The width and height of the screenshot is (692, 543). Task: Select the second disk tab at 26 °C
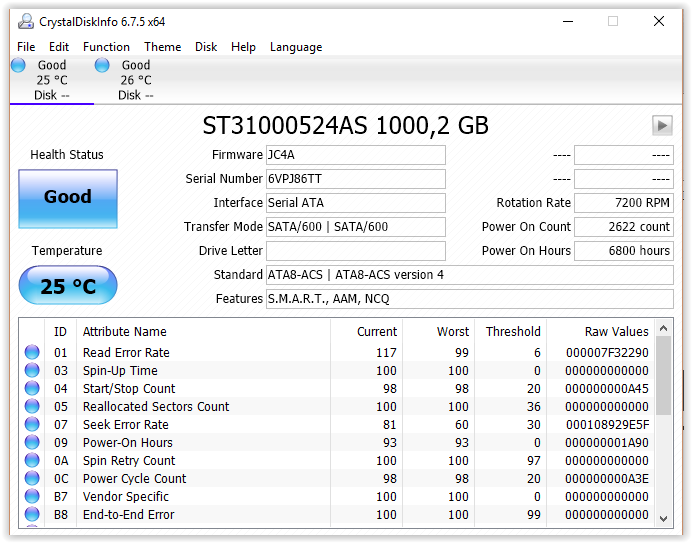click(135, 80)
